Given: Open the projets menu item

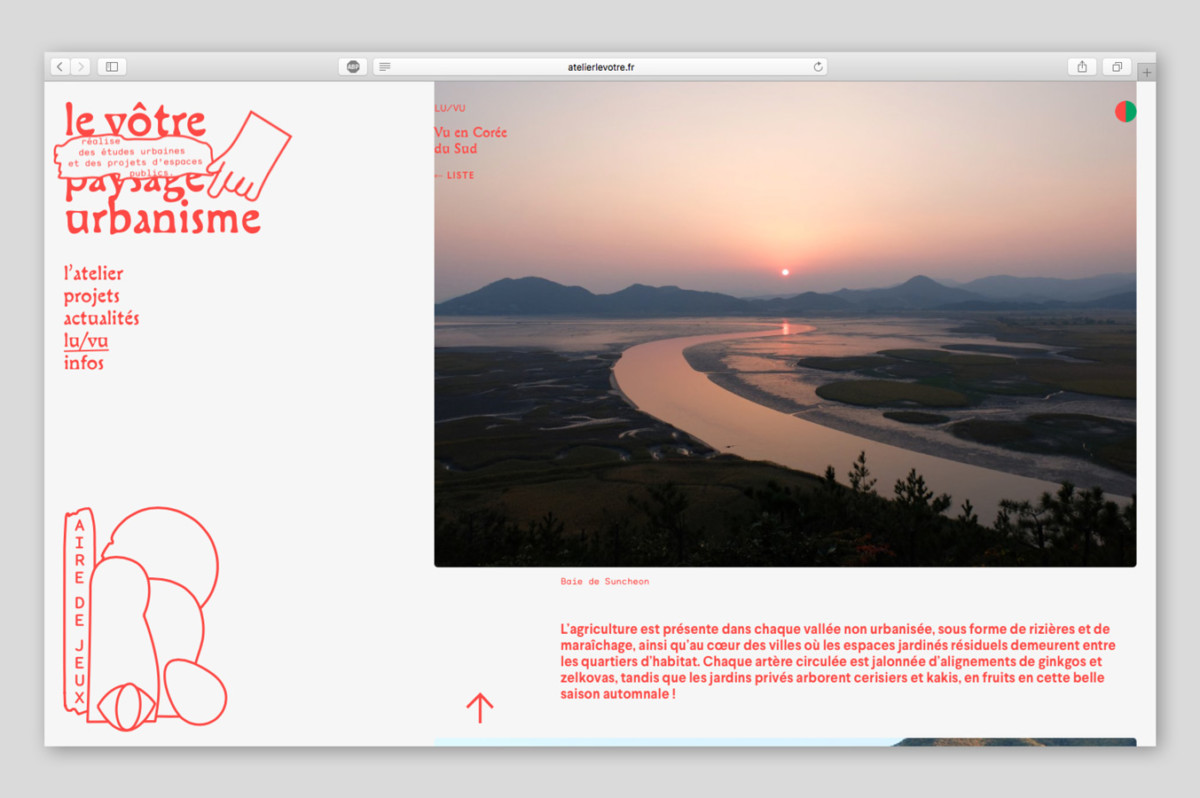Looking at the screenshot, I should (x=91, y=296).
